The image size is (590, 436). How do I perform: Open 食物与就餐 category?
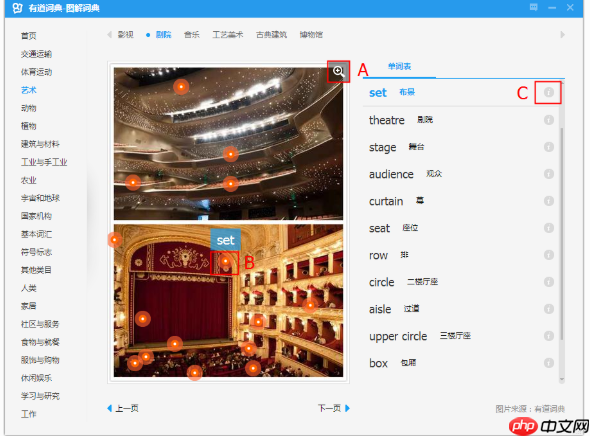pos(40,342)
